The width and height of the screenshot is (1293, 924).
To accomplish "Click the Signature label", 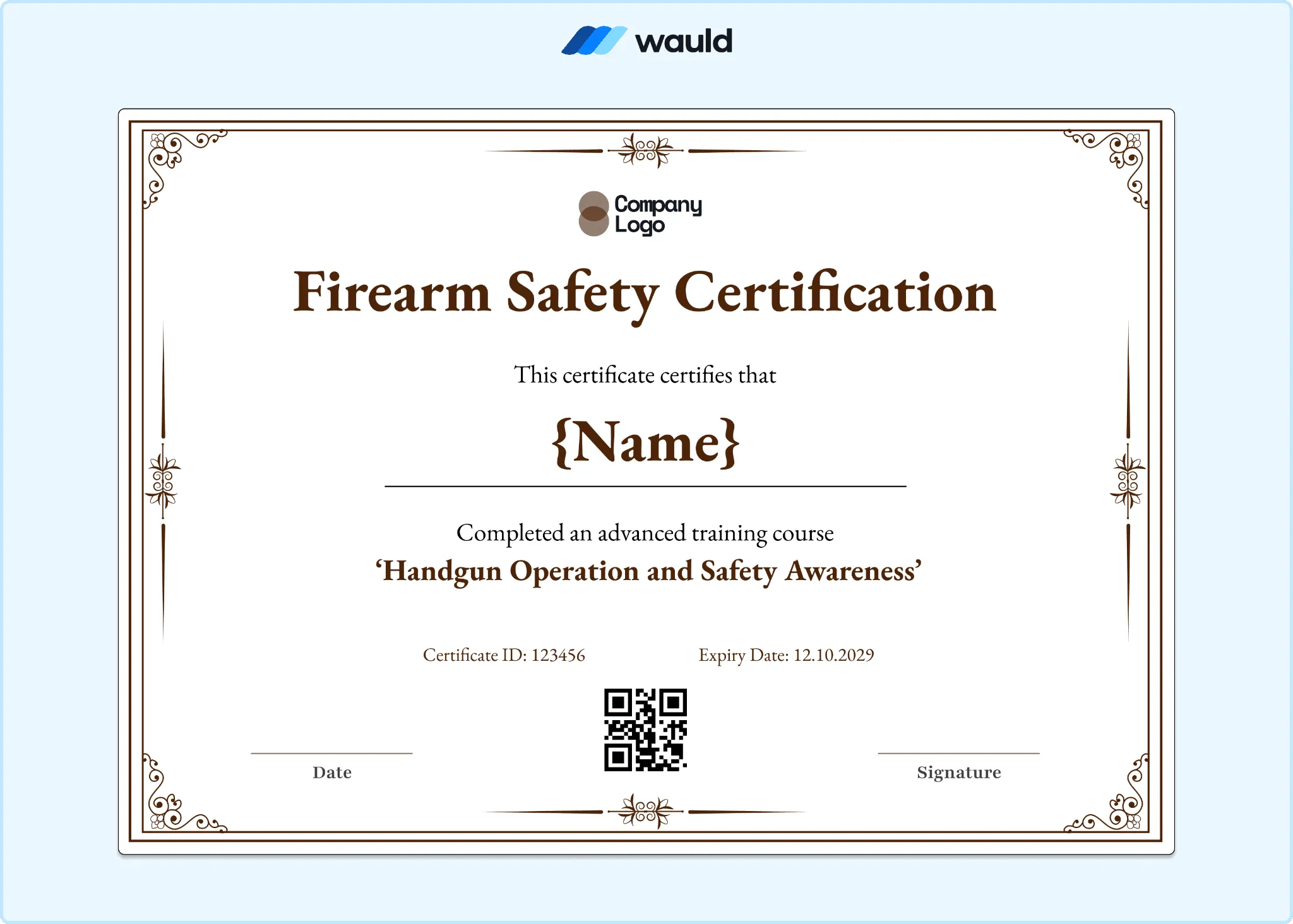I will tap(959, 773).
